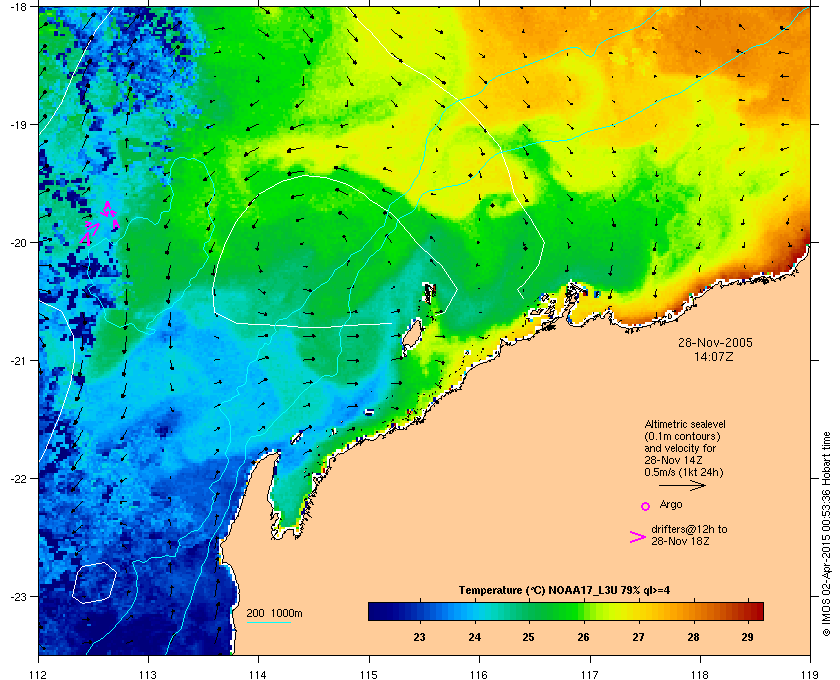This screenshot has width=840, height=680.
Task: Click the magenta Argo circle legend symbol
Action: (646, 506)
